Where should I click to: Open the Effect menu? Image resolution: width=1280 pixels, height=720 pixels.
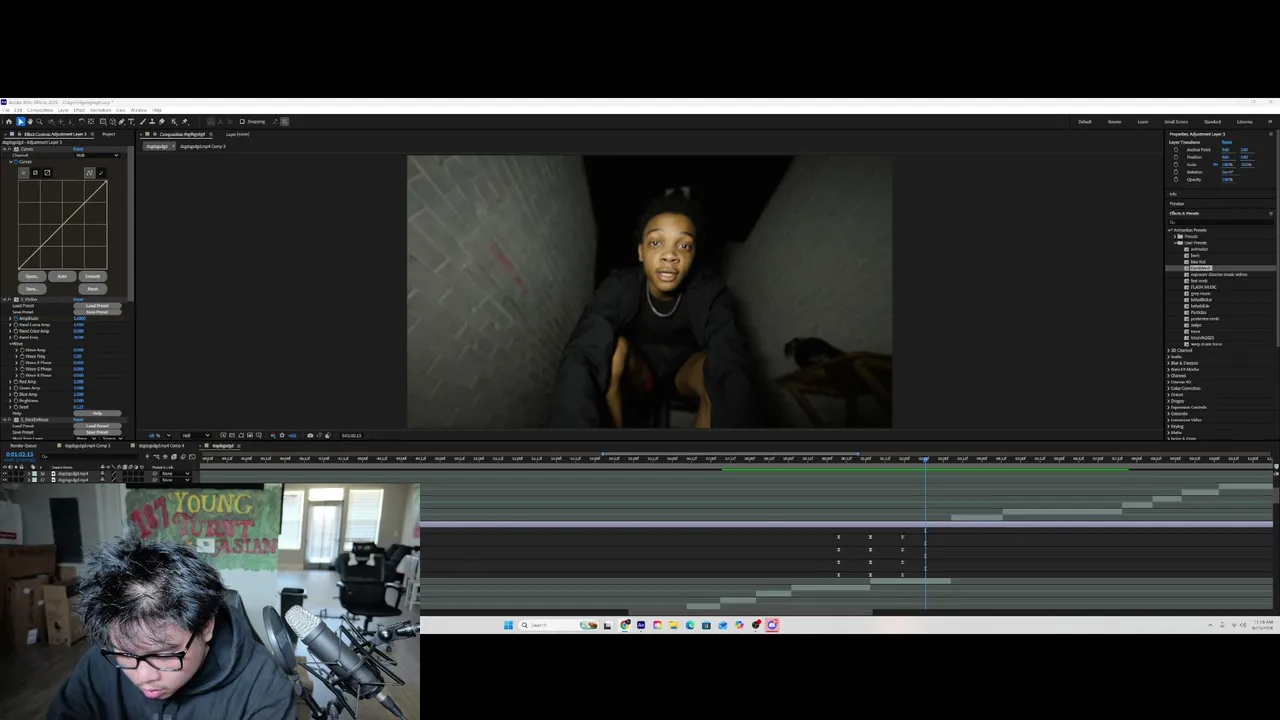[79, 110]
